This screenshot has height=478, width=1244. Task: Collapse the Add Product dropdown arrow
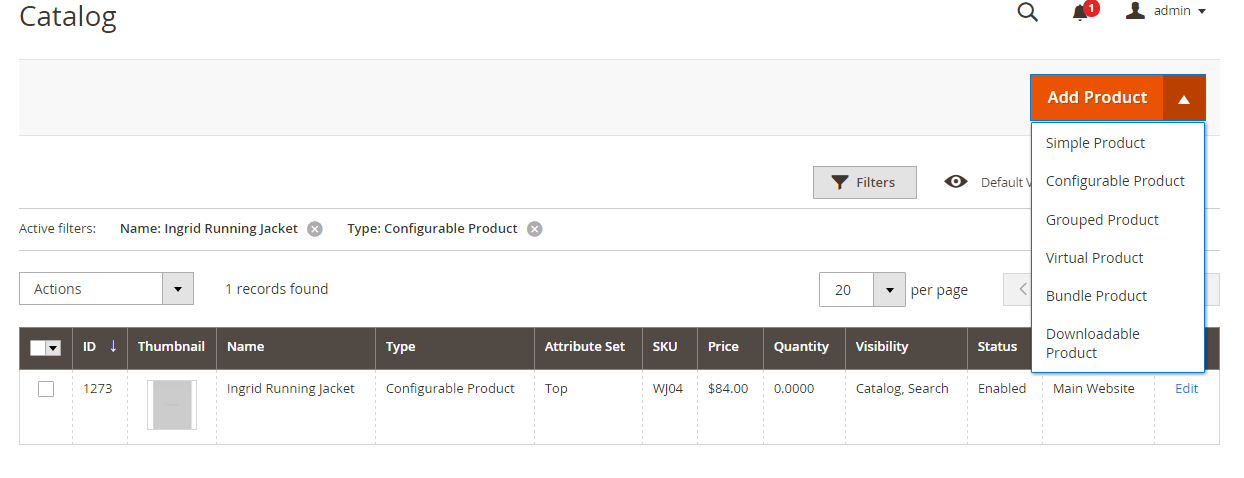coord(1184,98)
